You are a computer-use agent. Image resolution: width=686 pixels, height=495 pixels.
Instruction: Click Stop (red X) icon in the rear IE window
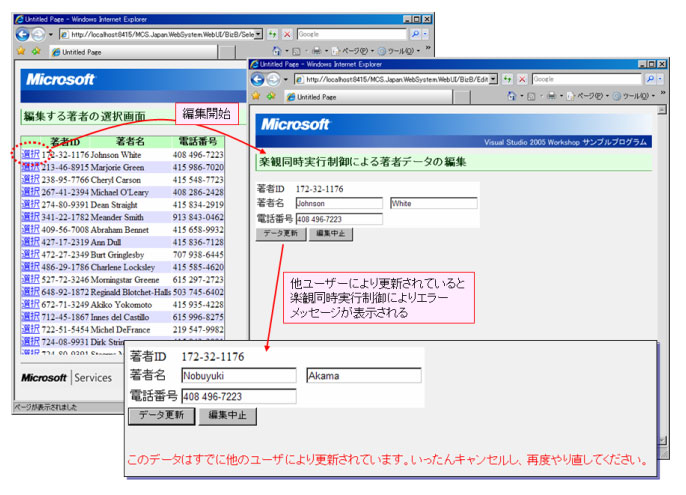click(287, 34)
